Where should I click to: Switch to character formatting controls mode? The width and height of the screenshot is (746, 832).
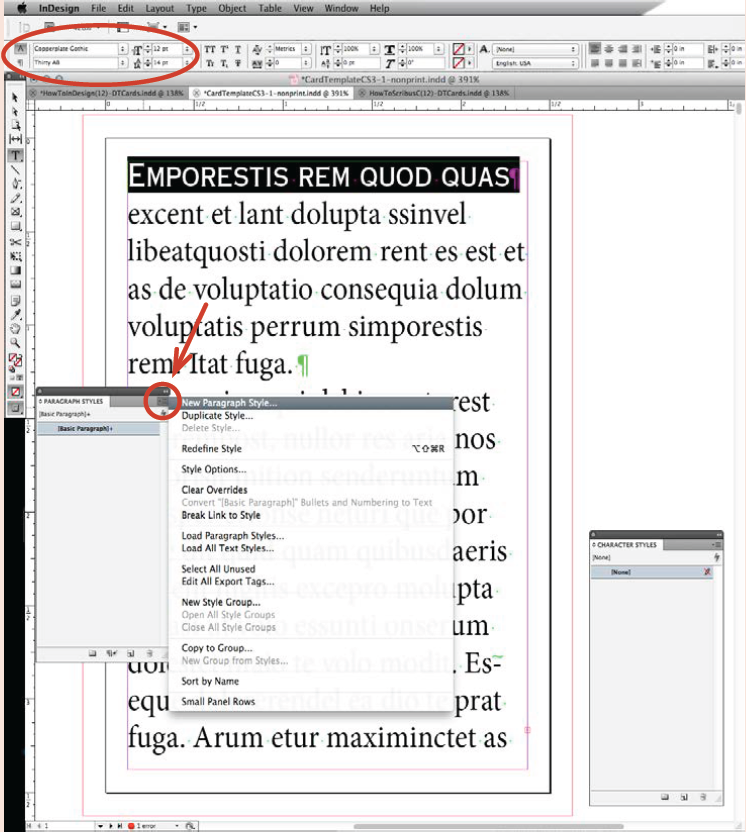coord(21,47)
